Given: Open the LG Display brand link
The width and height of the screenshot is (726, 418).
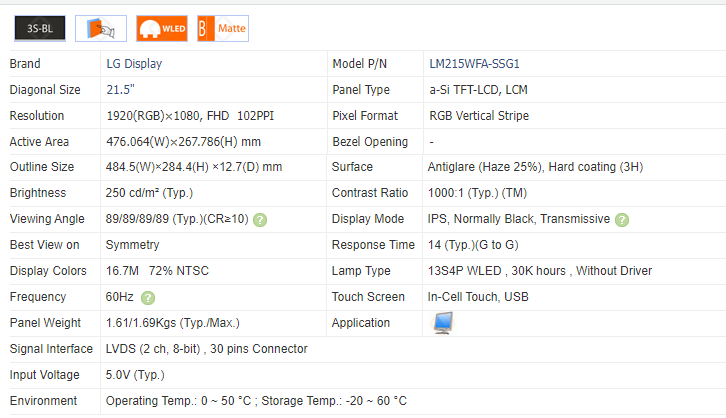Looking at the screenshot, I should (x=134, y=64).
